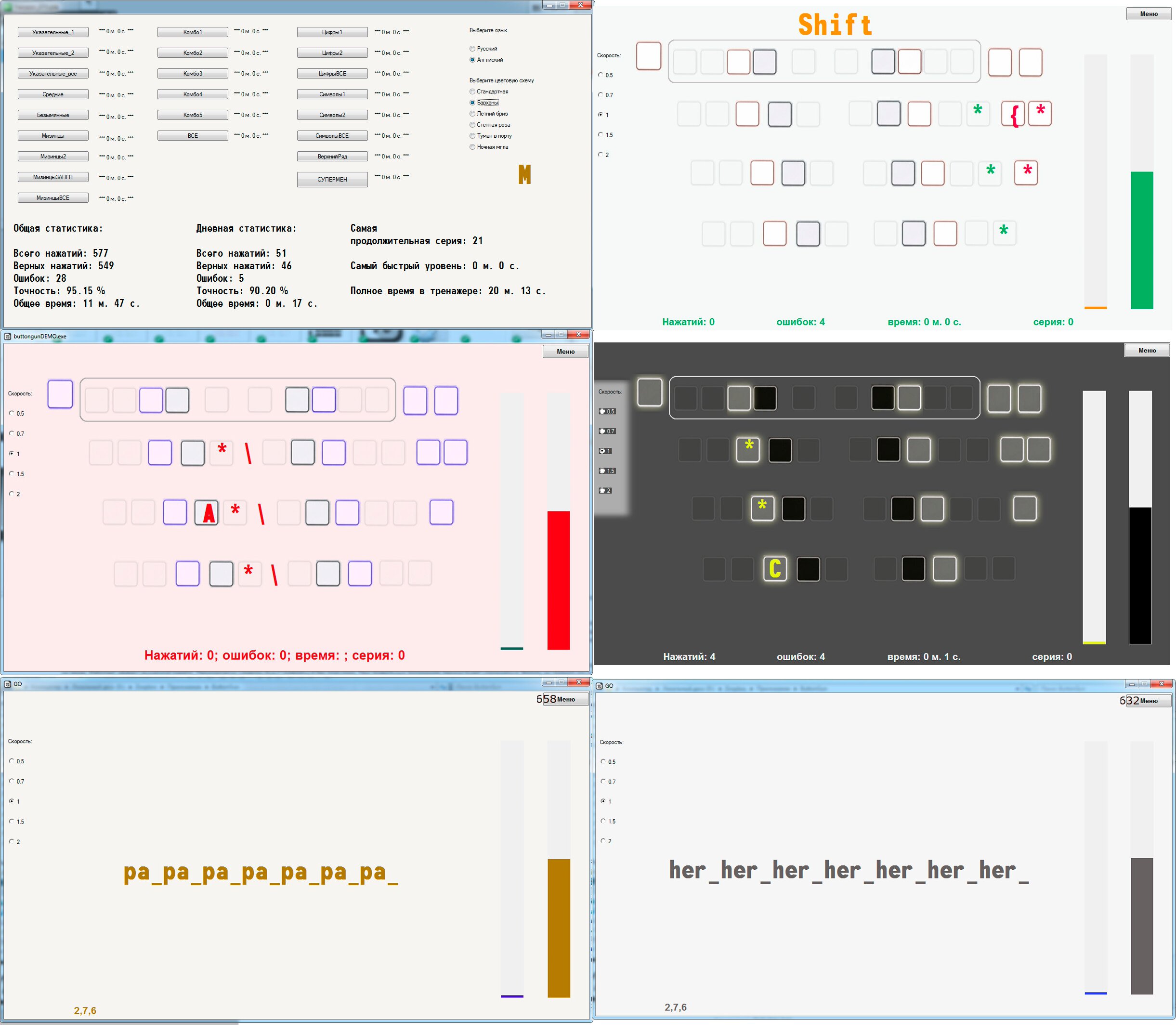This screenshot has width=1176, height=1033.
Task: Click the pa_pa_pa typing text line
Action: pos(261,873)
